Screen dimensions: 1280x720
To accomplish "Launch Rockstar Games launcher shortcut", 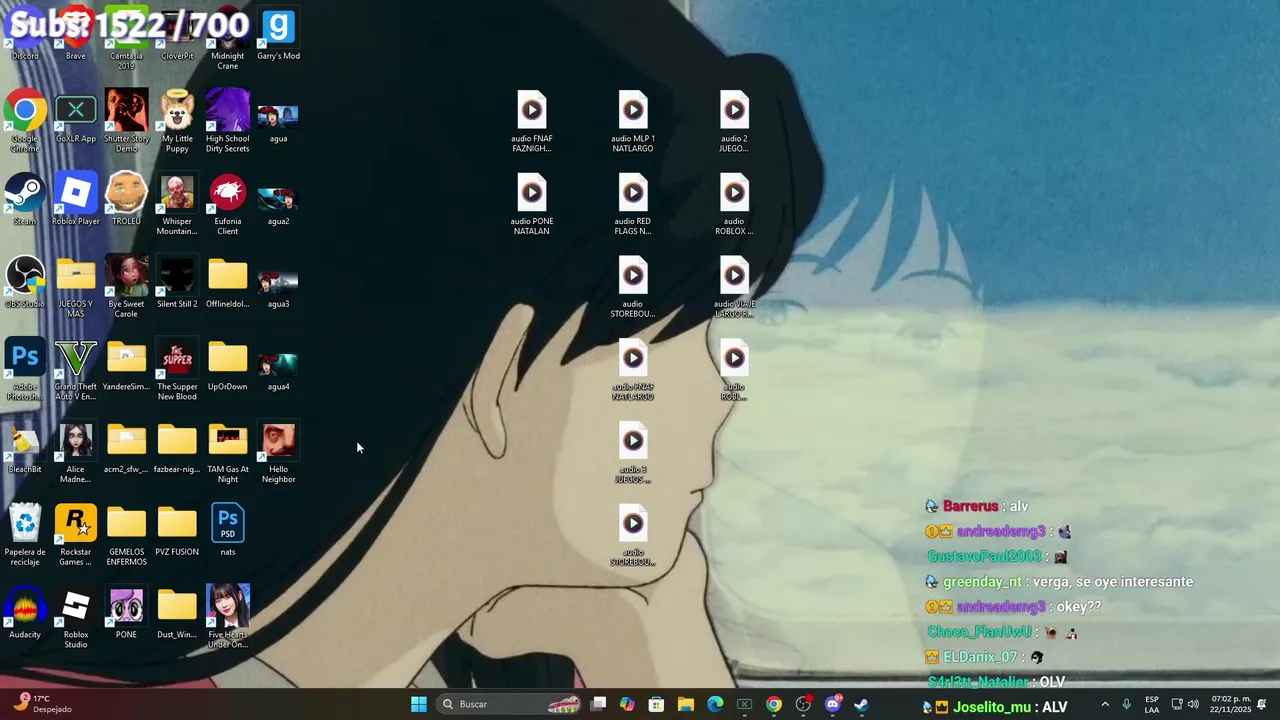I will (76, 535).
